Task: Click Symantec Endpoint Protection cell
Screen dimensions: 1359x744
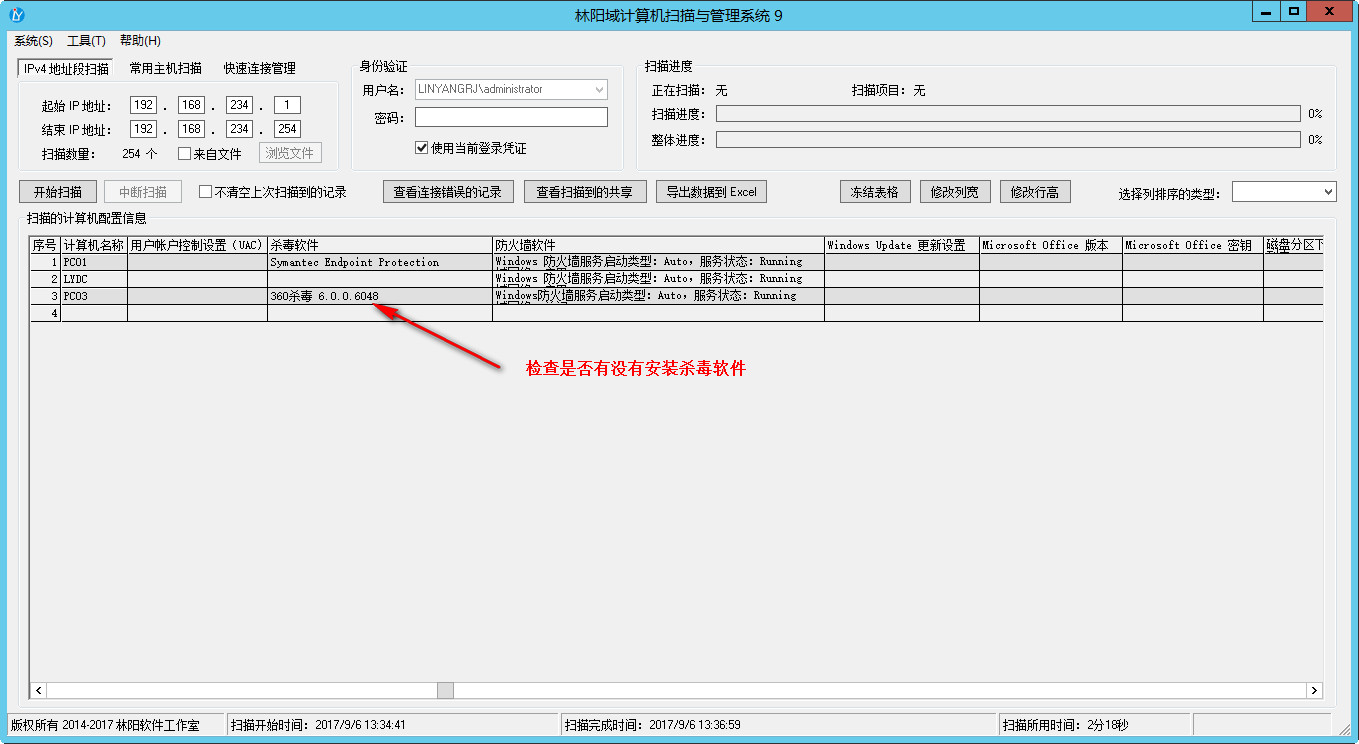Action: (x=380, y=262)
